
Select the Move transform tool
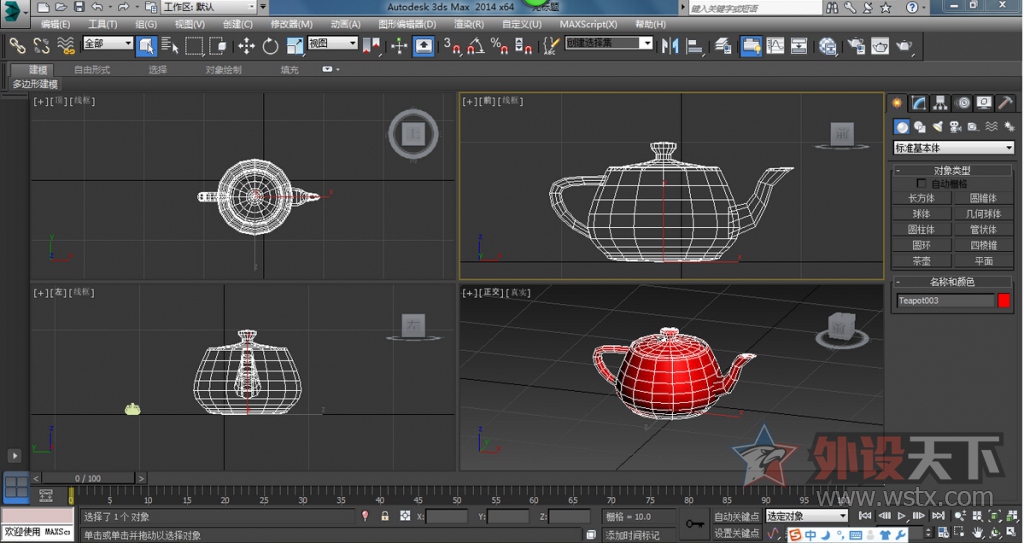coord(246,46)
